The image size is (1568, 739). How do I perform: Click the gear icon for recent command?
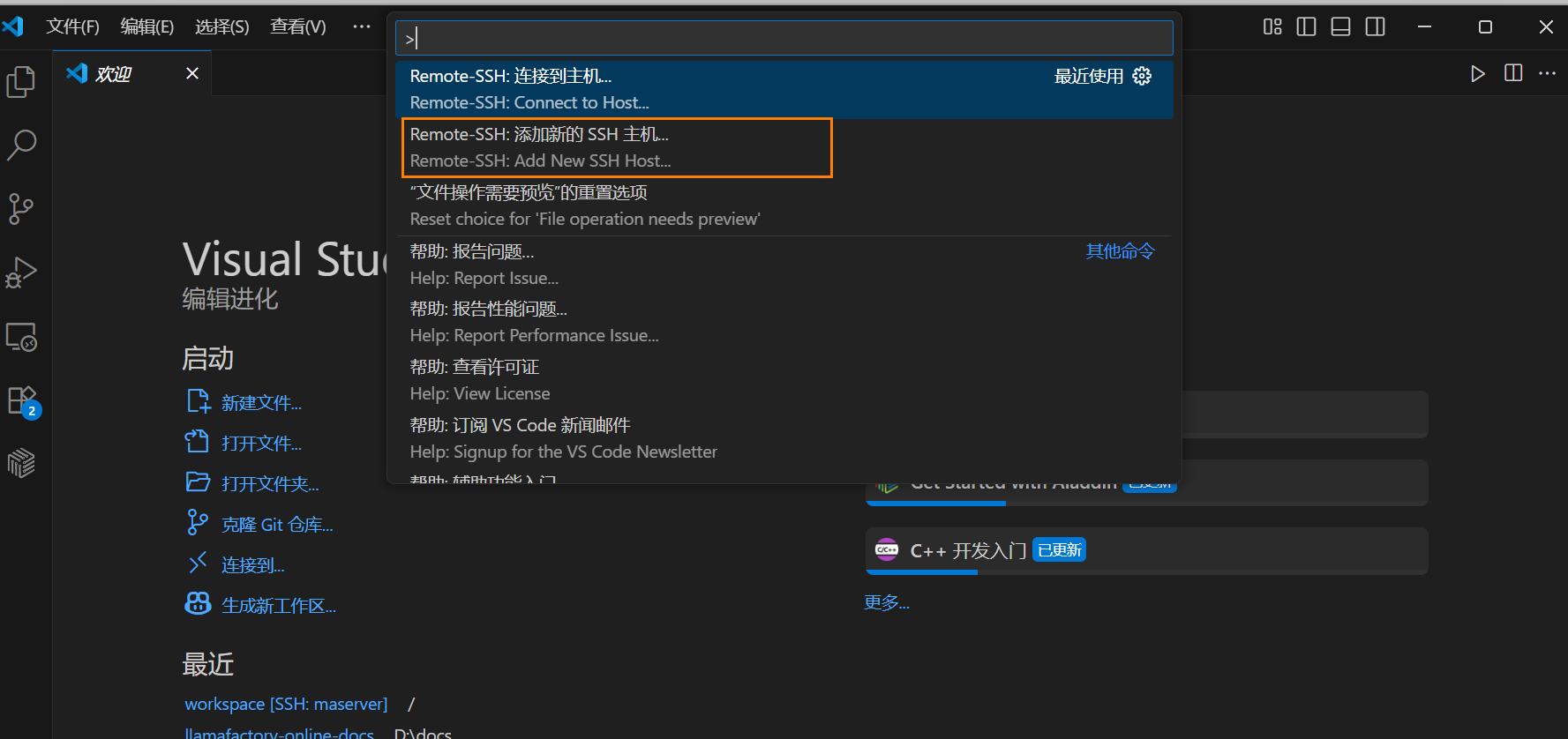click(x=1142, y=76)
